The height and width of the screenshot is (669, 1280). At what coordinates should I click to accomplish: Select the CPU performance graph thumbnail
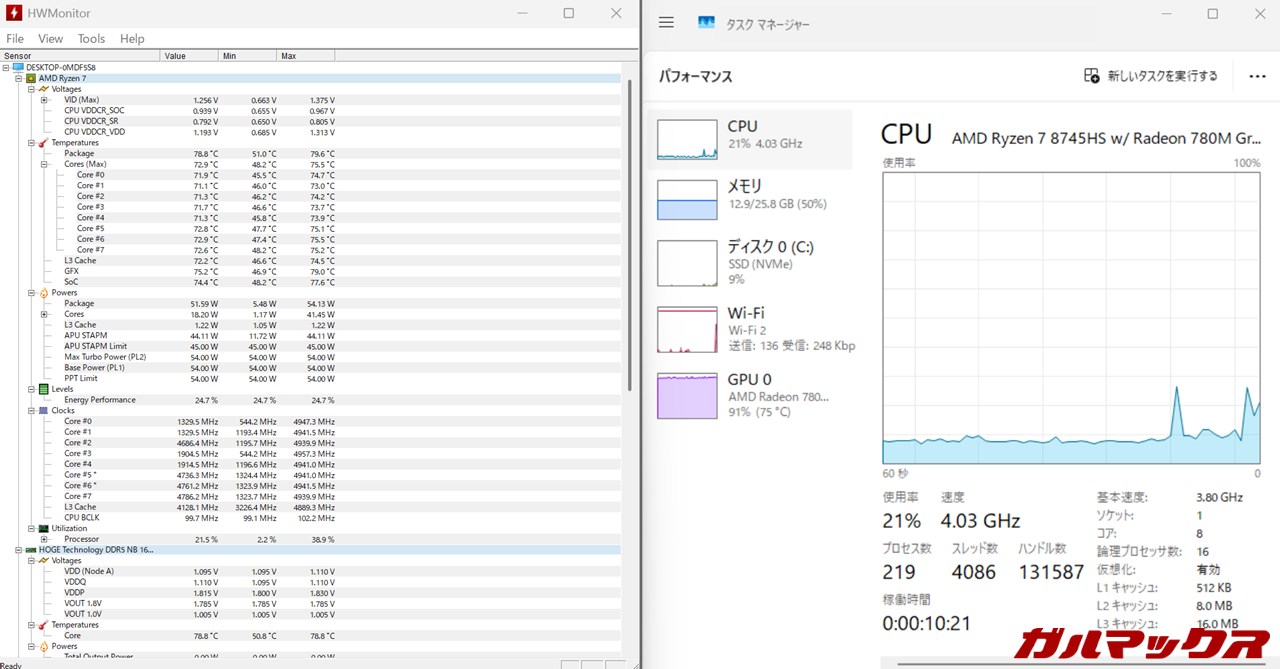pyautogui.click(x=687, y=140)
